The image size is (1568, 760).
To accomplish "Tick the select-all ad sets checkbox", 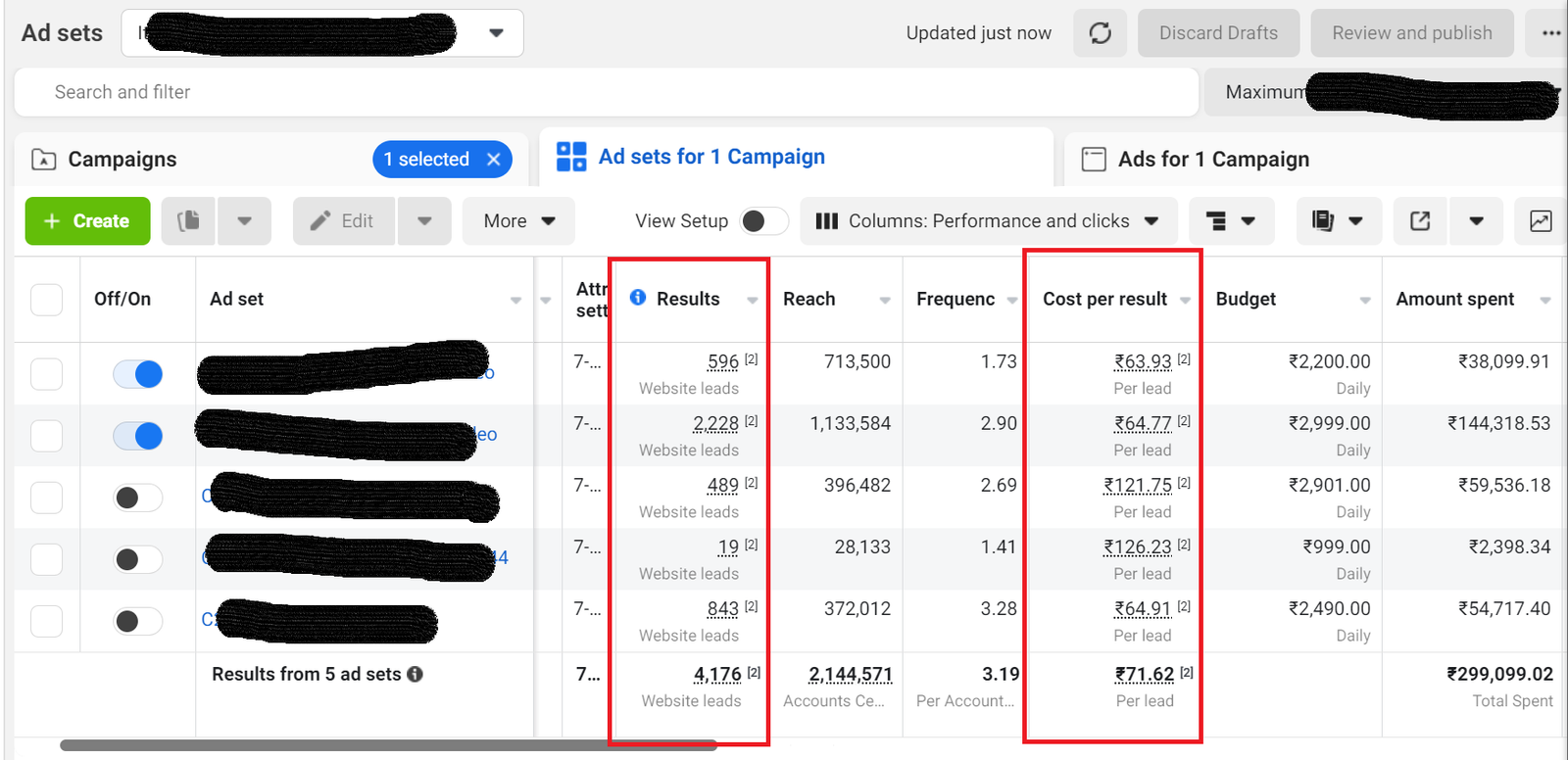I will point(46,300).
